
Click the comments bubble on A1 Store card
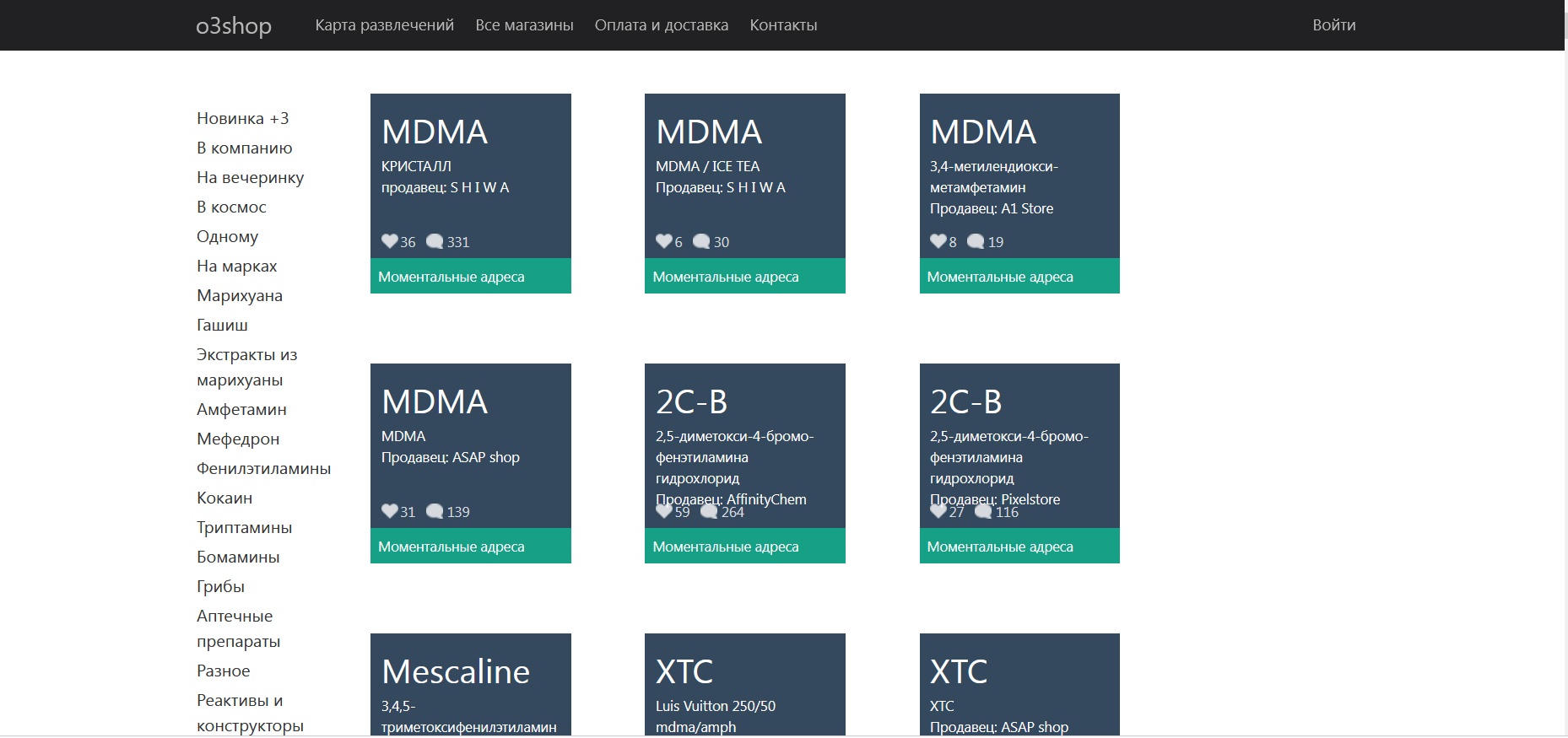(975, 241)
